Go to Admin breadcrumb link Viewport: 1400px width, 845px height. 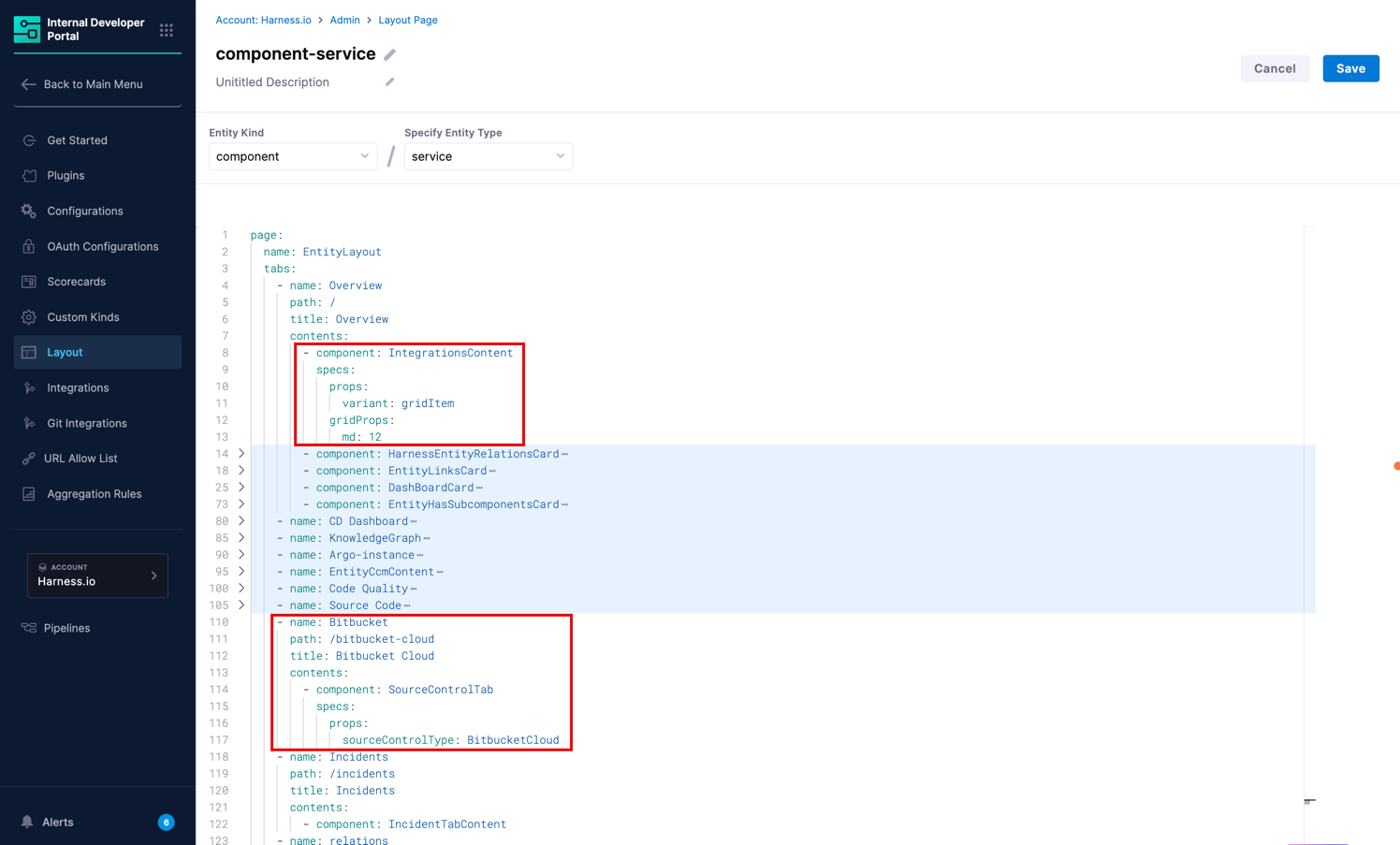point(344,20)
